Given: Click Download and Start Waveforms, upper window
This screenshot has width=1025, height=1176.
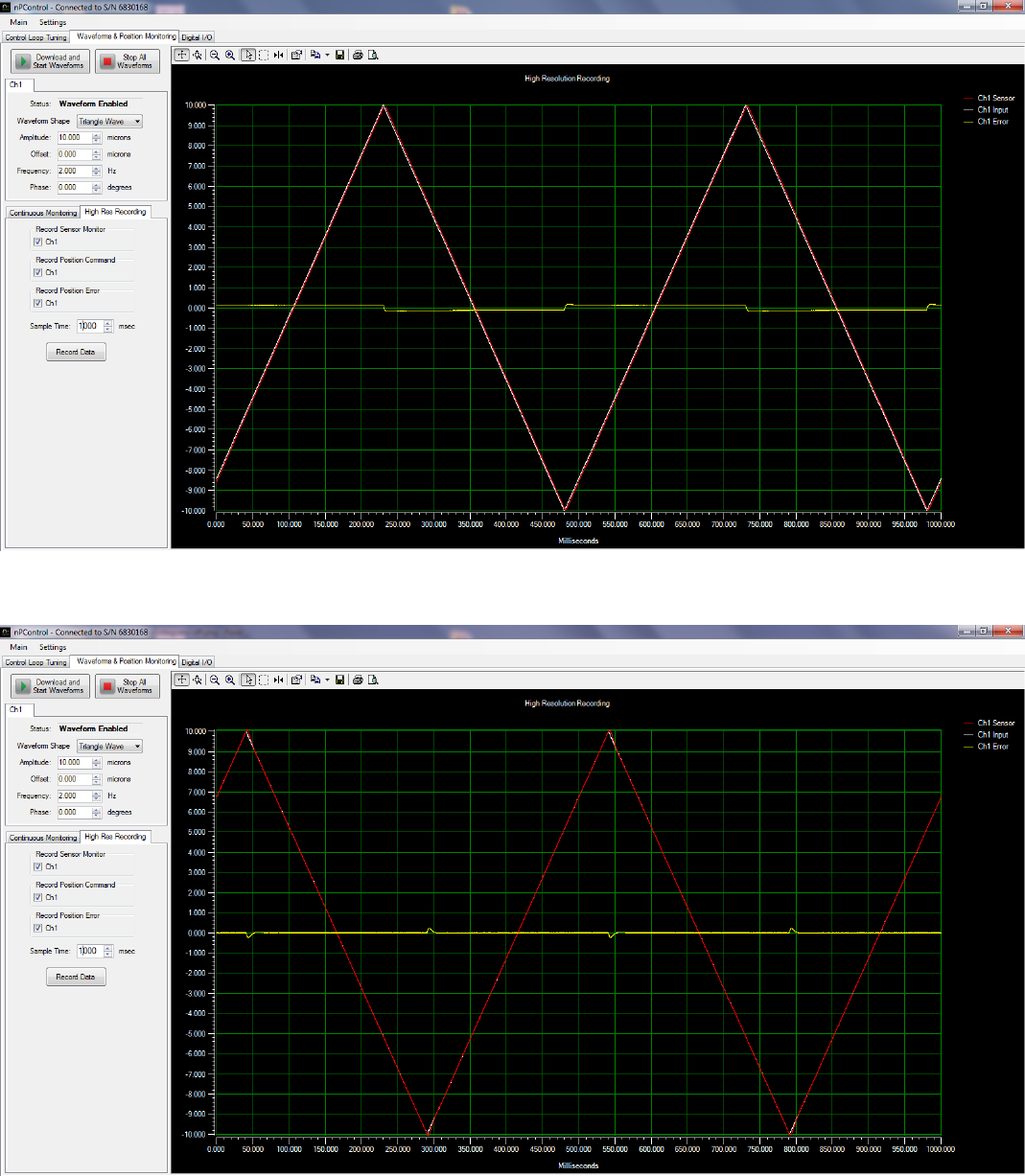Looking at the screenshot, I should click(51, 61).
